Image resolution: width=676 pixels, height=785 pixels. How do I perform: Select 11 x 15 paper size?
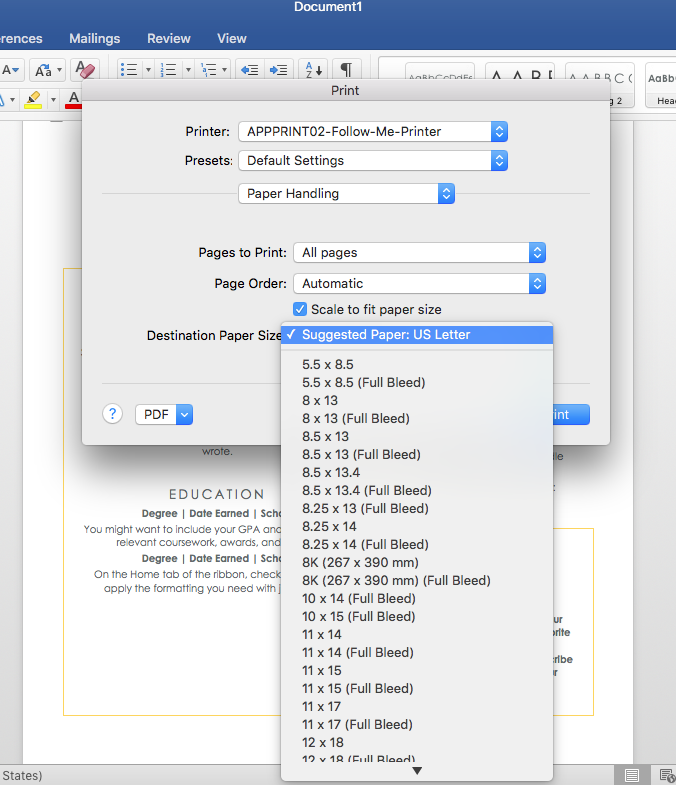pos(417,671)
